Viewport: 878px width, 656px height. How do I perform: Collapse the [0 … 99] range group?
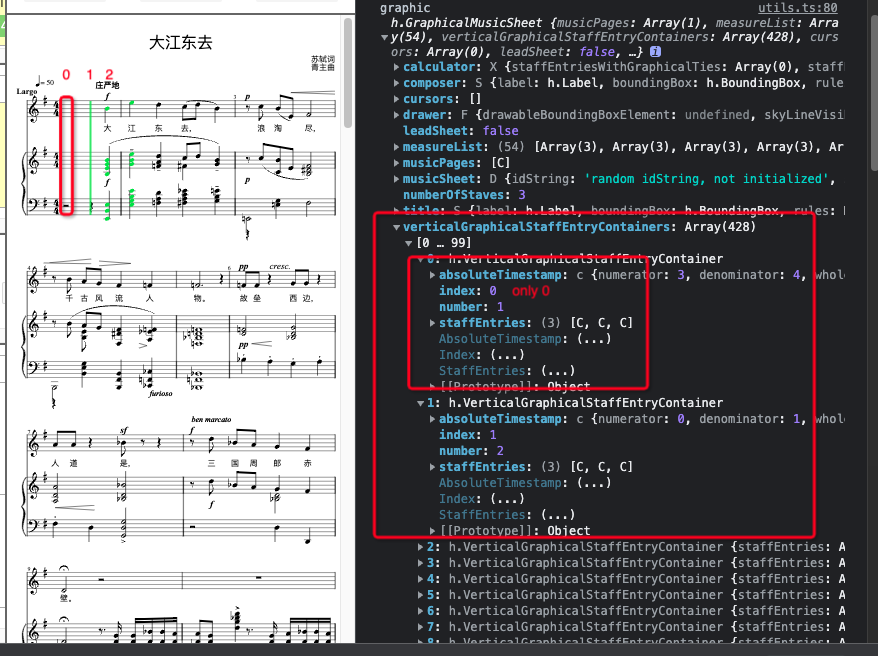point(409,243)
